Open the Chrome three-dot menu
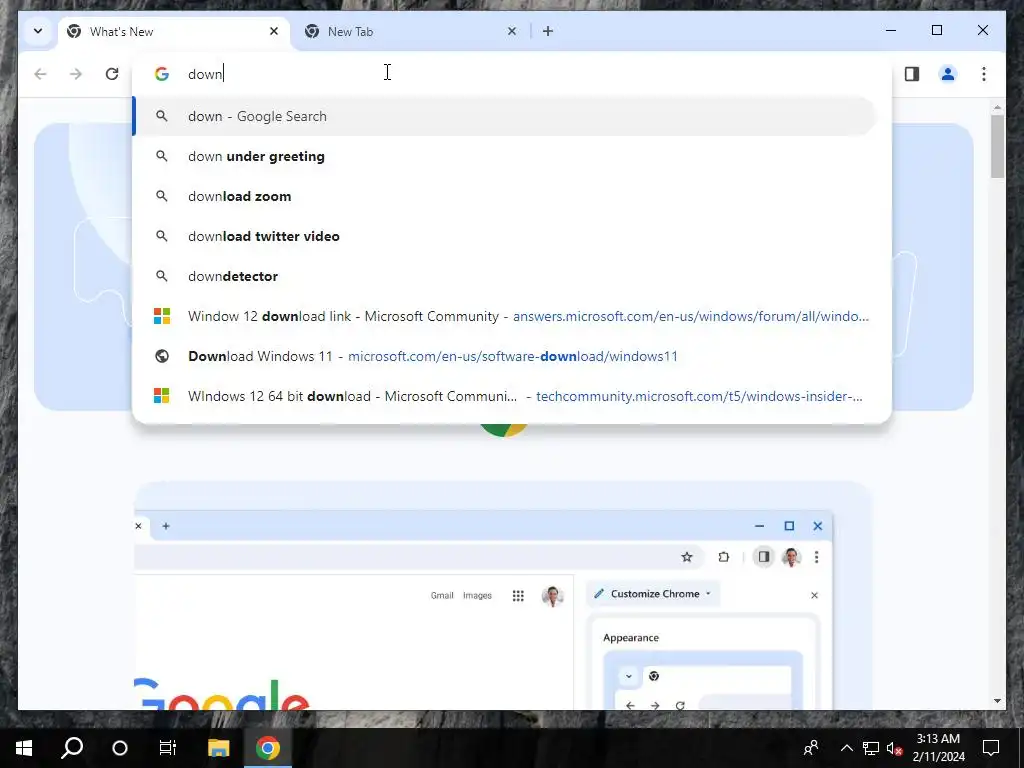 (x=984, y=74)
